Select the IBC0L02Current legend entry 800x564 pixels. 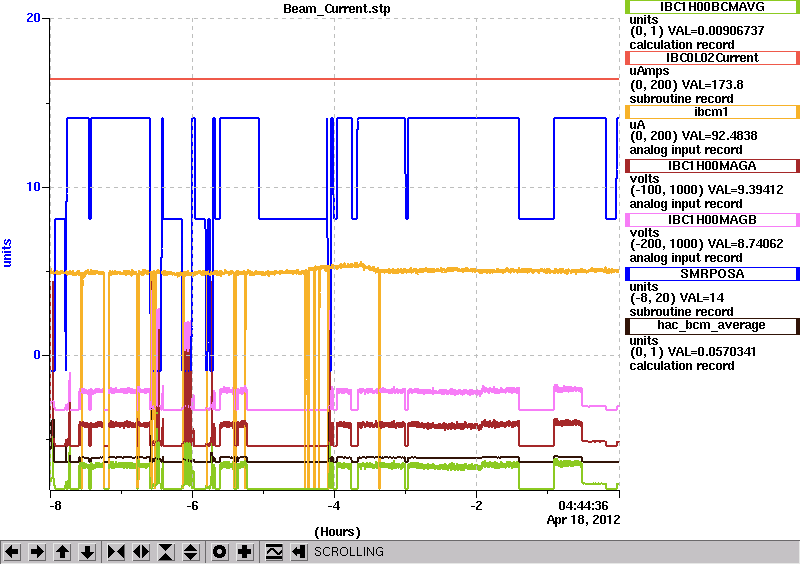click(x=712, y=58)
